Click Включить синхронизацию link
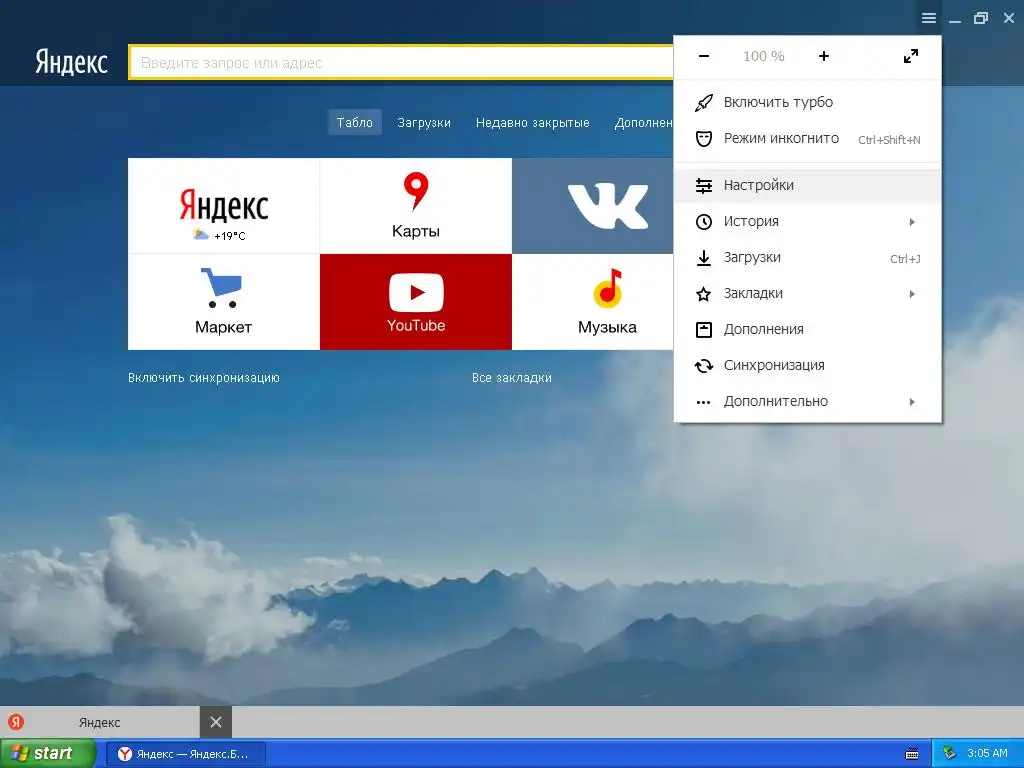Screen dimensions: 1024x768 204,377
